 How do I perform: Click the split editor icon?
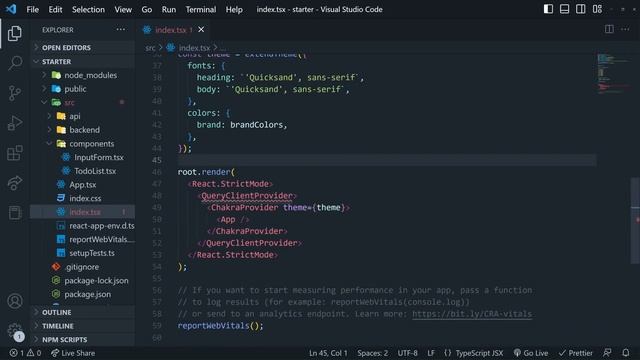pyautogui.click(x=609, y=29)
